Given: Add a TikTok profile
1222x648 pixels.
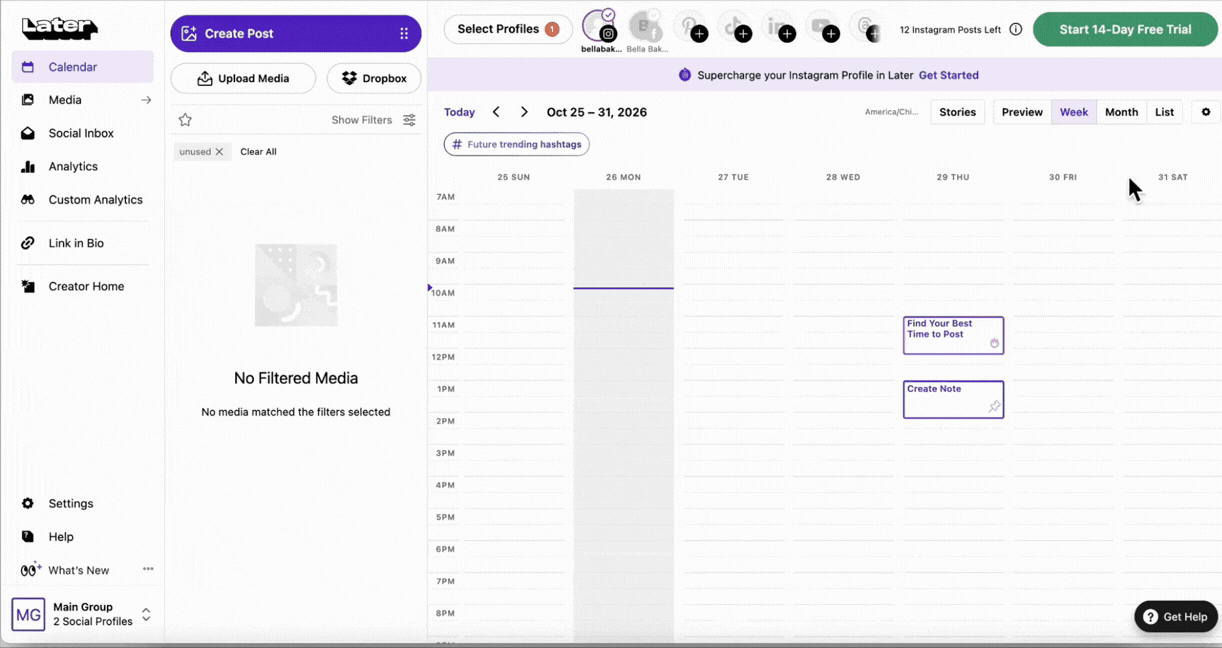Looking at the screenshot, I should point(734,27).
